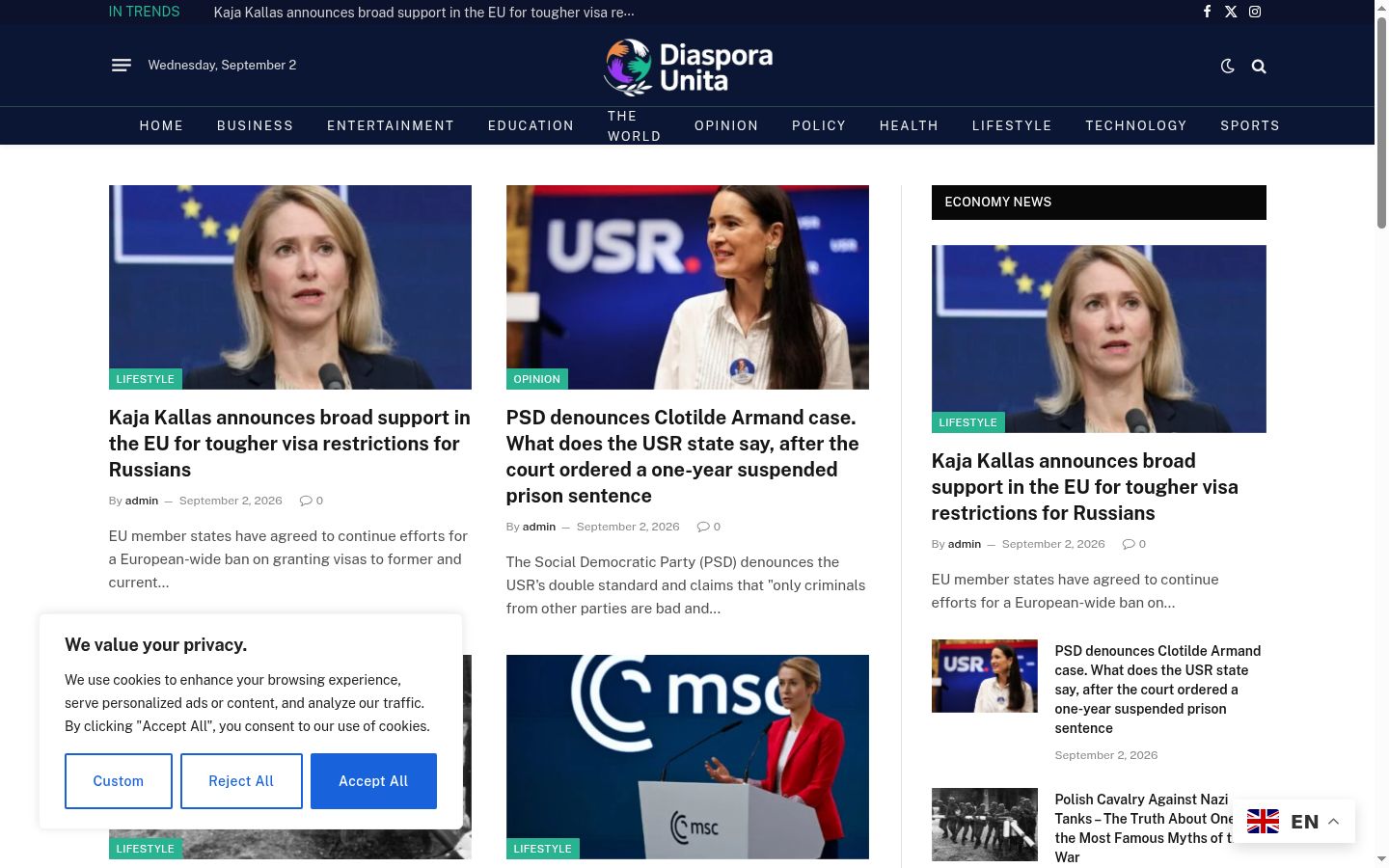Click LIFESTYLE tag on Economy News Kaja Kallas image

(x=968, y=422)
